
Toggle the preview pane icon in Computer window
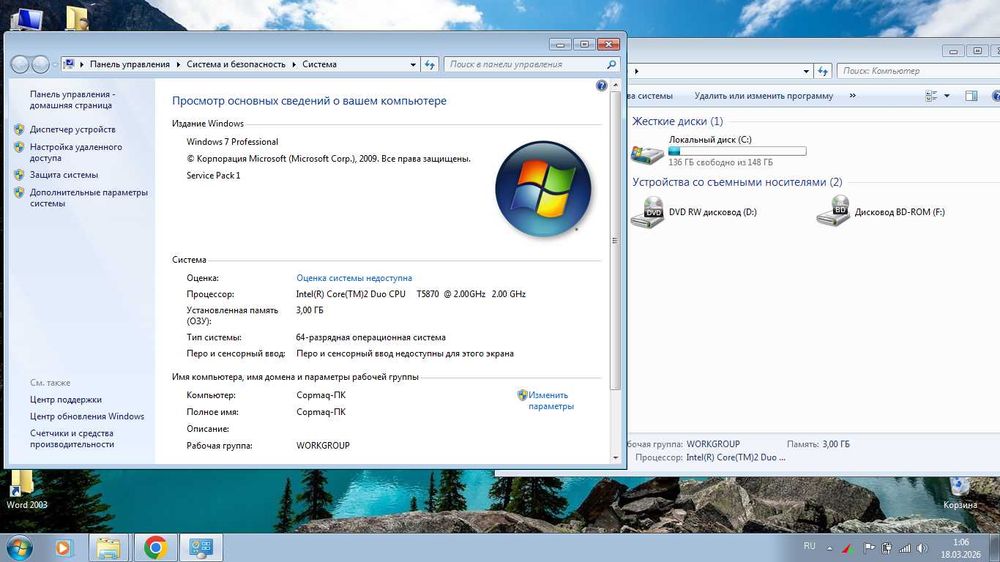[x=971, y=96]
